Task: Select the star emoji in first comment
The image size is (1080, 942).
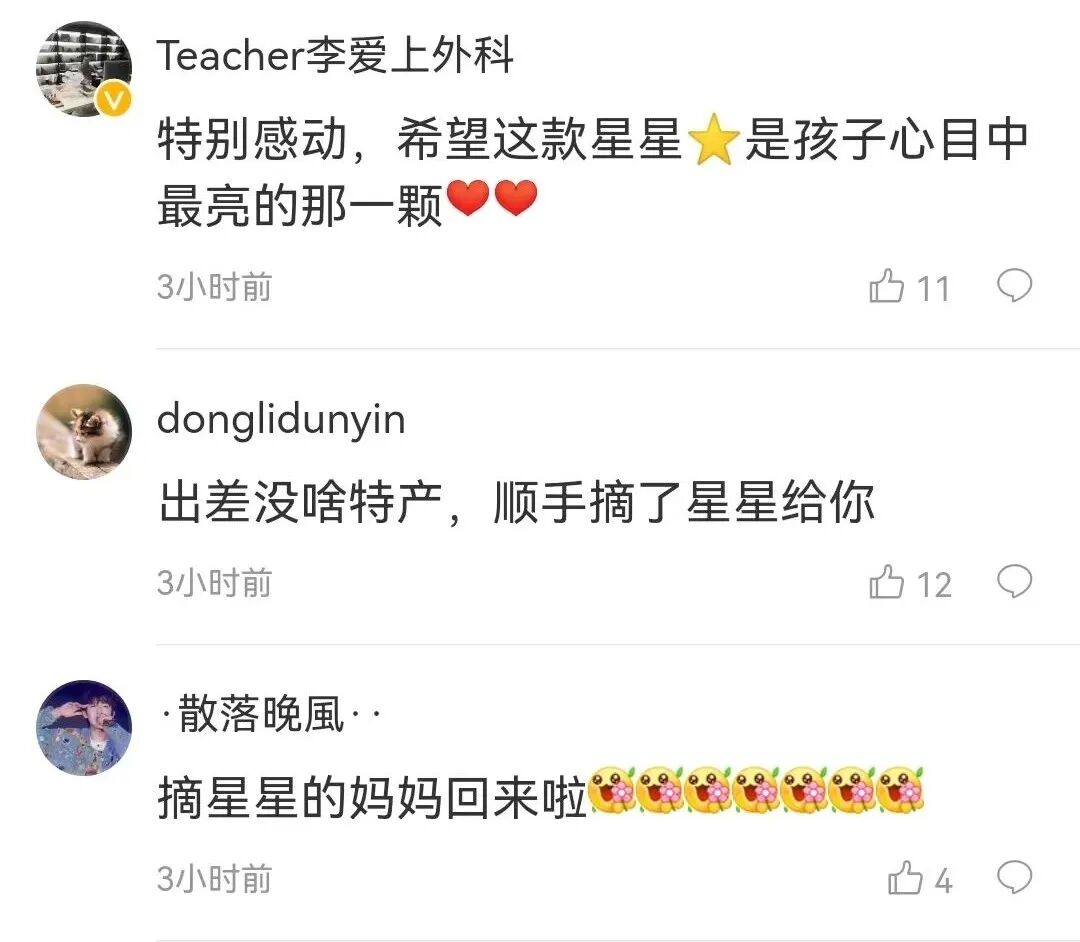Action: [714, 140]
